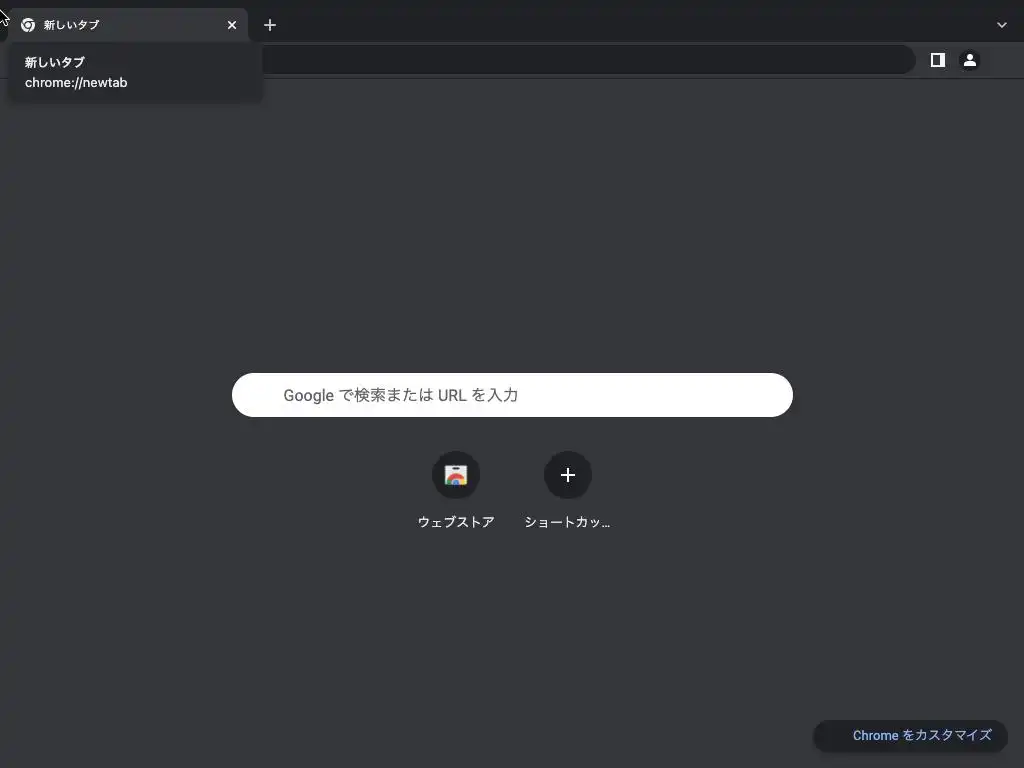Click the Chrome favicon on tab
The image size is (1024, 768).
point(28,25)
